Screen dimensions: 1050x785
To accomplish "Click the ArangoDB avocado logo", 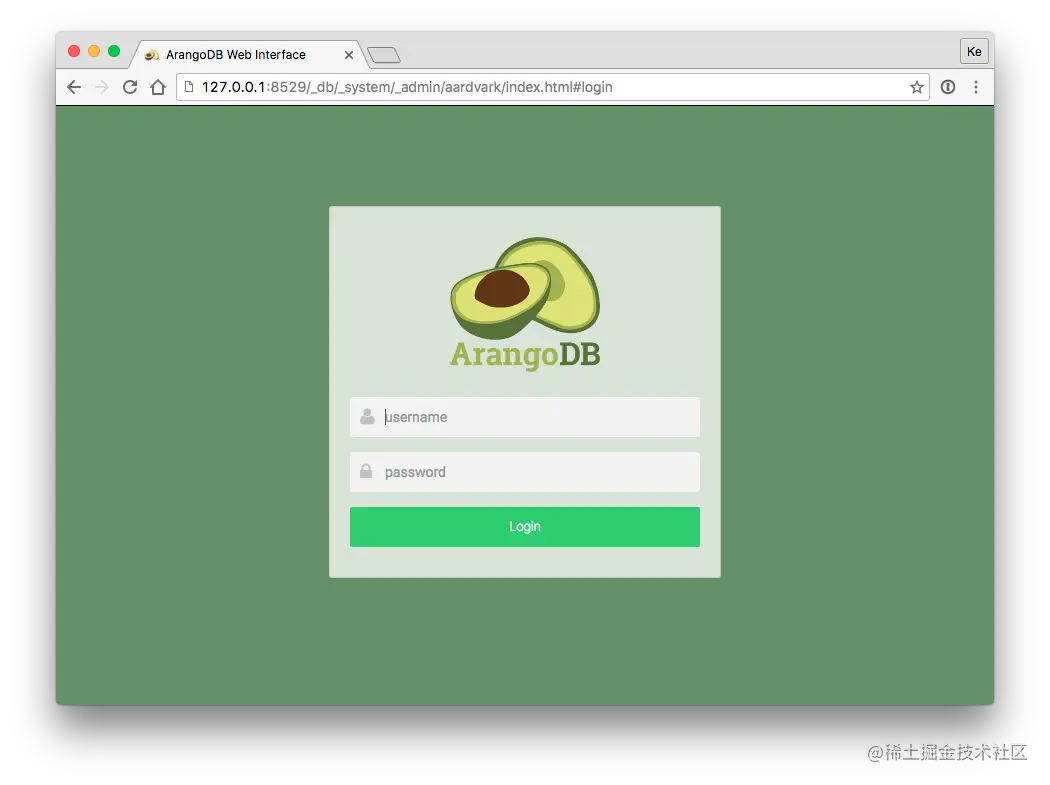I will coord(525,288).
